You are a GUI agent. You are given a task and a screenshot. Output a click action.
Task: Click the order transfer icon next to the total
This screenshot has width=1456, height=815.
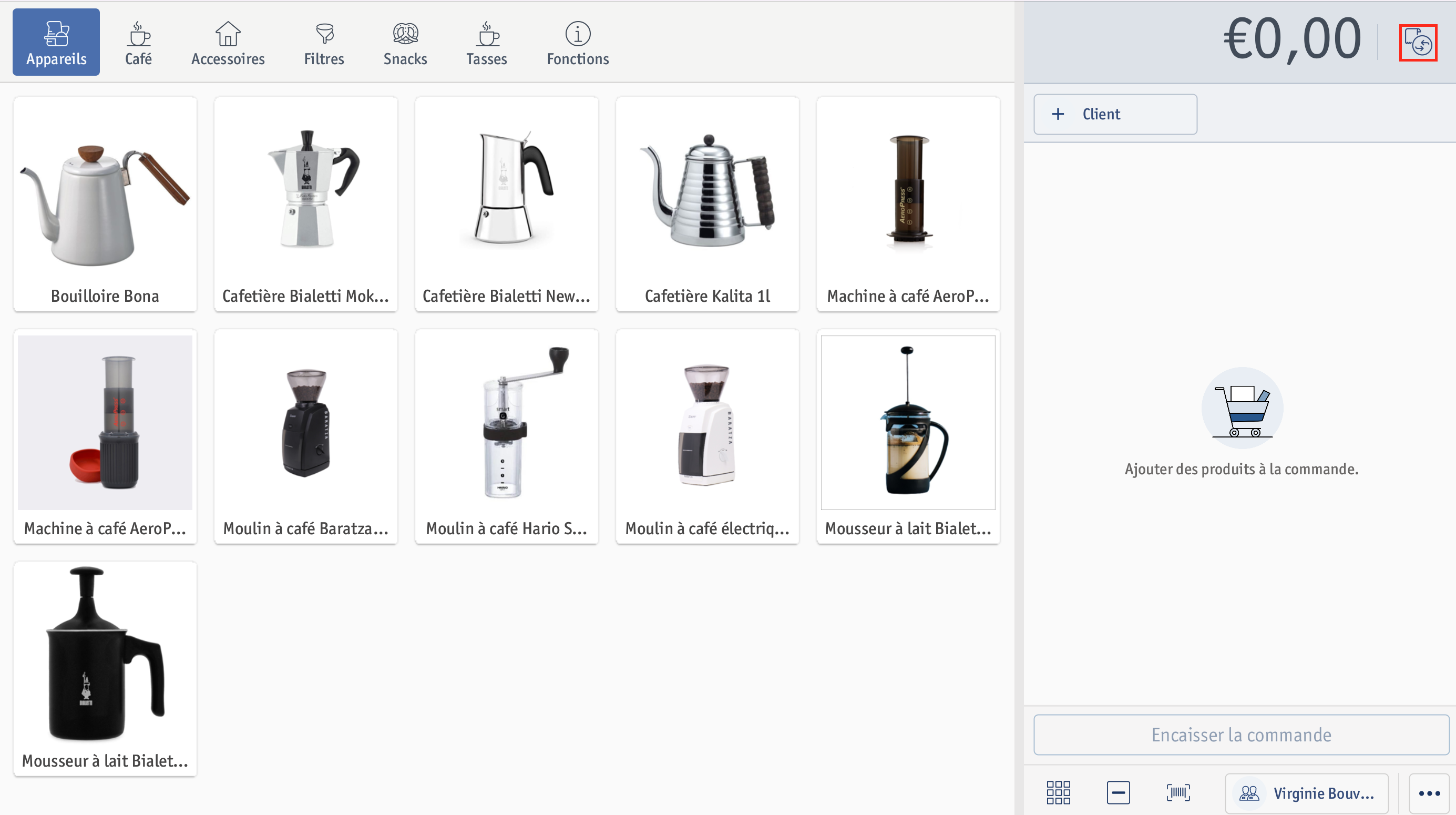[1418, 43]
